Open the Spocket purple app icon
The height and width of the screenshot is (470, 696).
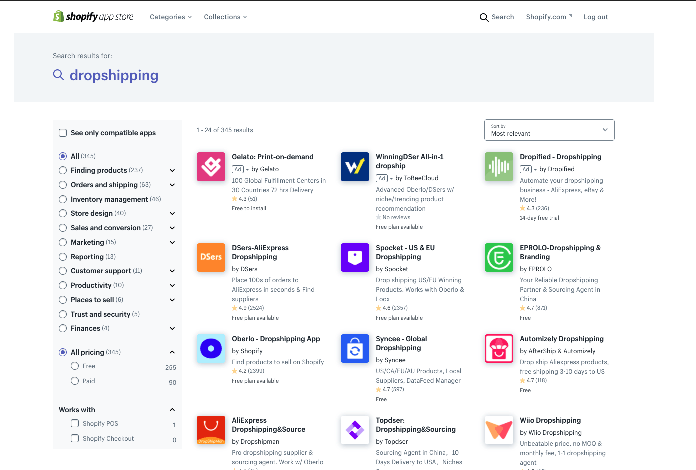355,257
